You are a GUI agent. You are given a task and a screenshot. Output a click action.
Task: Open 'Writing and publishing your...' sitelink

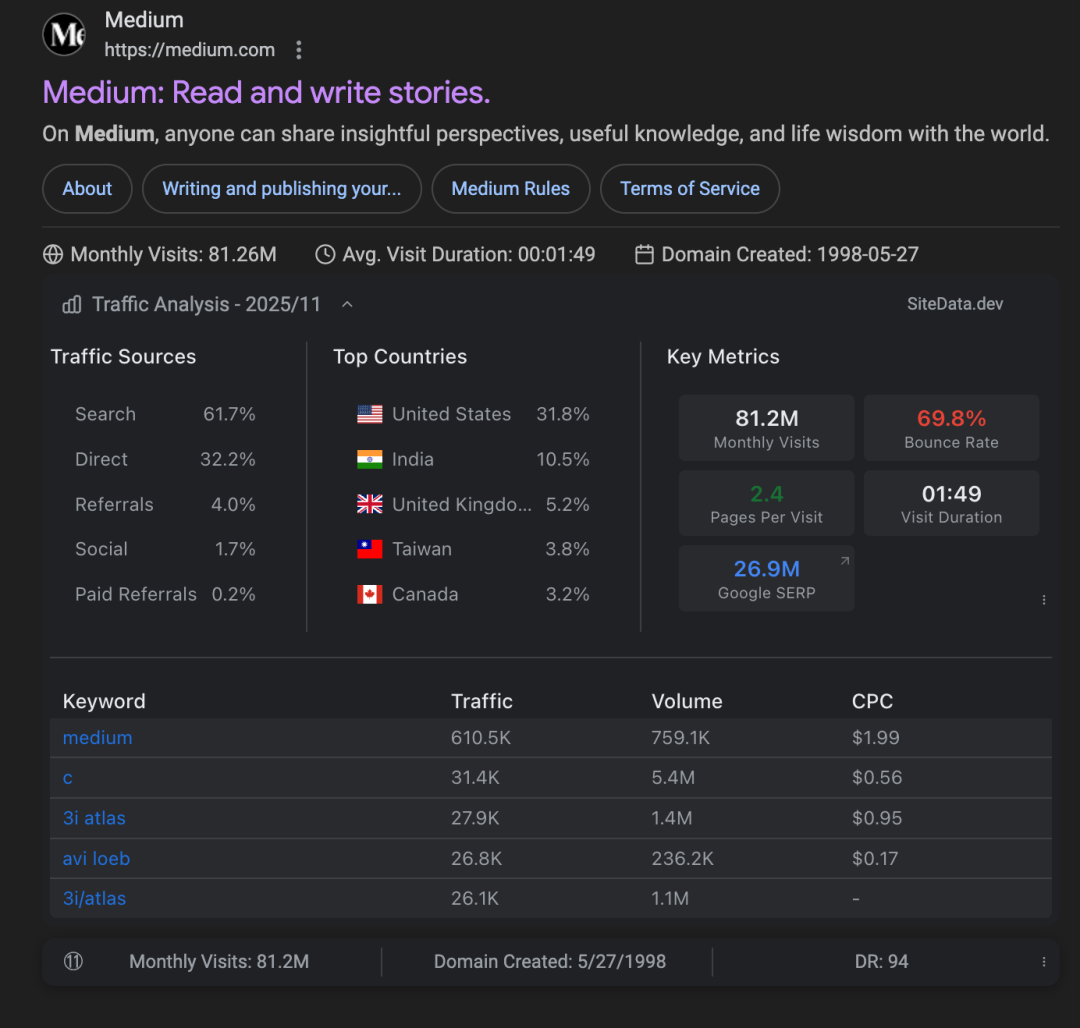pos(282,189)
